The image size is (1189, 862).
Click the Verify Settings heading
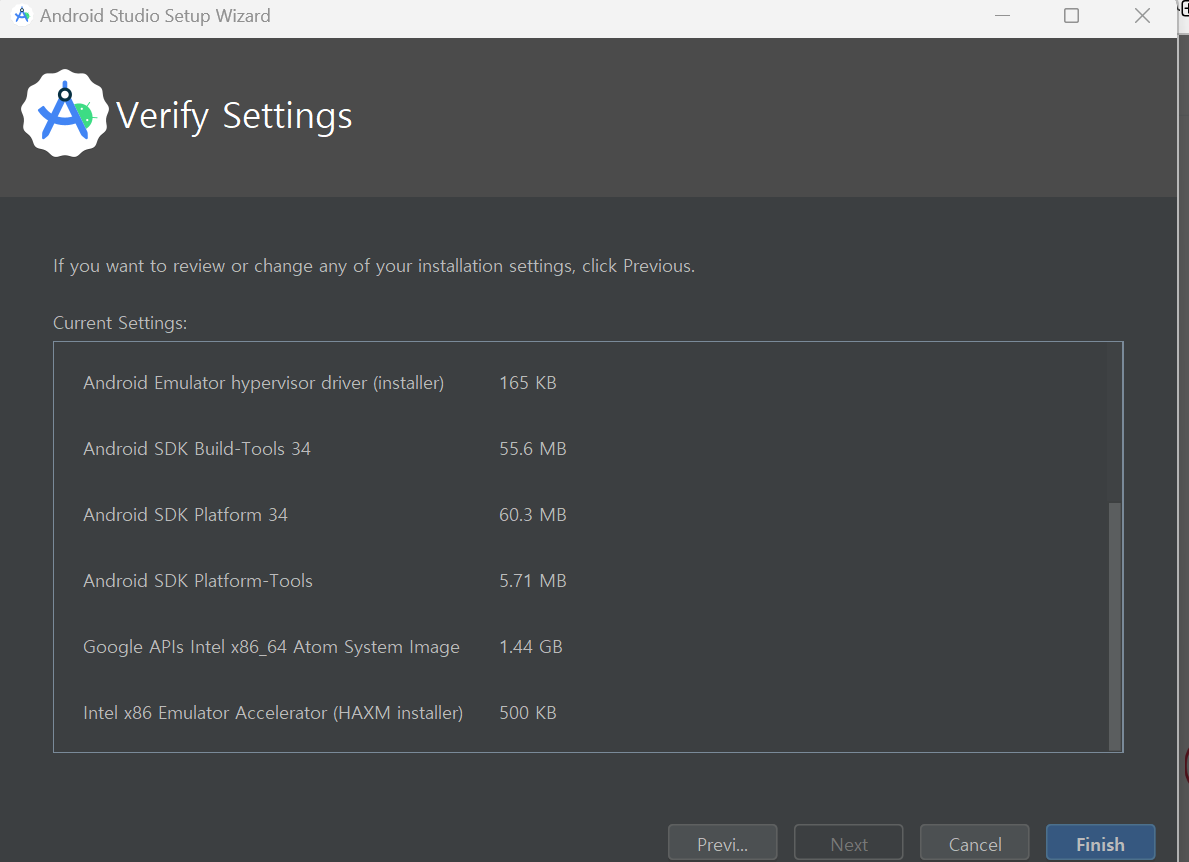234,116
